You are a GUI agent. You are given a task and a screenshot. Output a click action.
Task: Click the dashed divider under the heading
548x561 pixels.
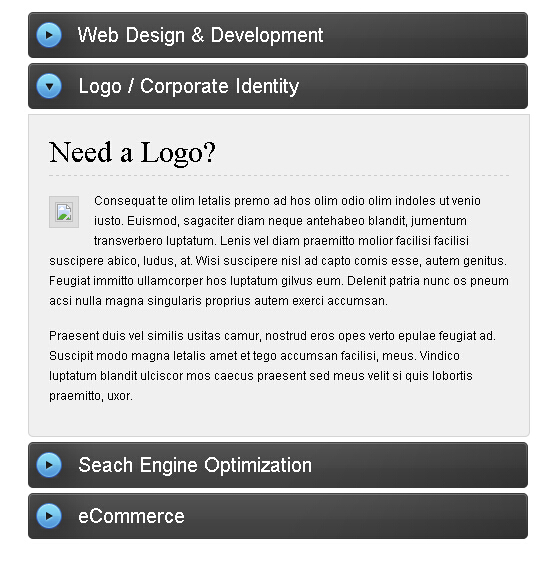279,176
